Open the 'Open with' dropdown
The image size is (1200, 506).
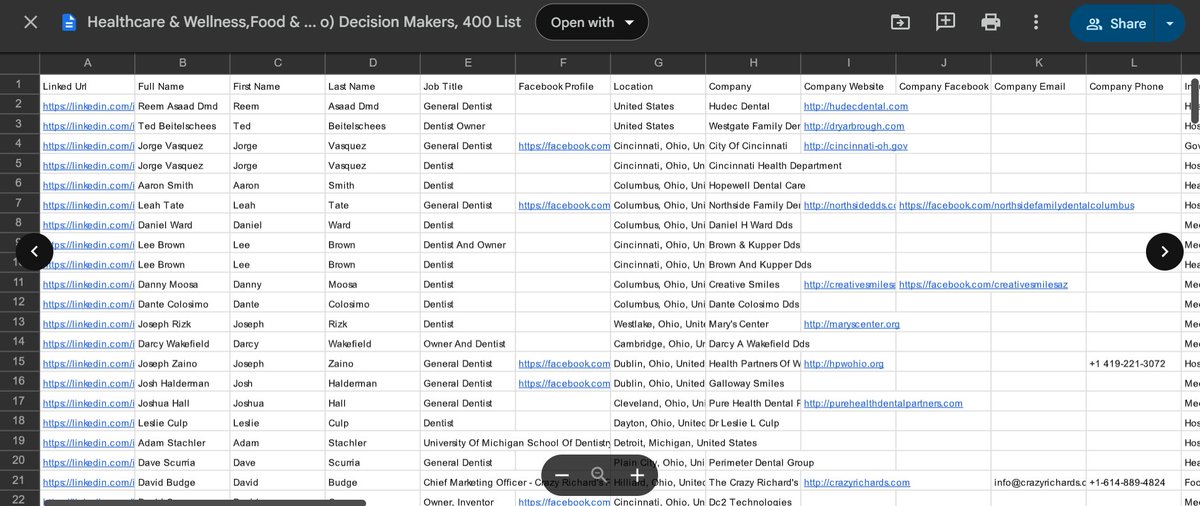592,22
